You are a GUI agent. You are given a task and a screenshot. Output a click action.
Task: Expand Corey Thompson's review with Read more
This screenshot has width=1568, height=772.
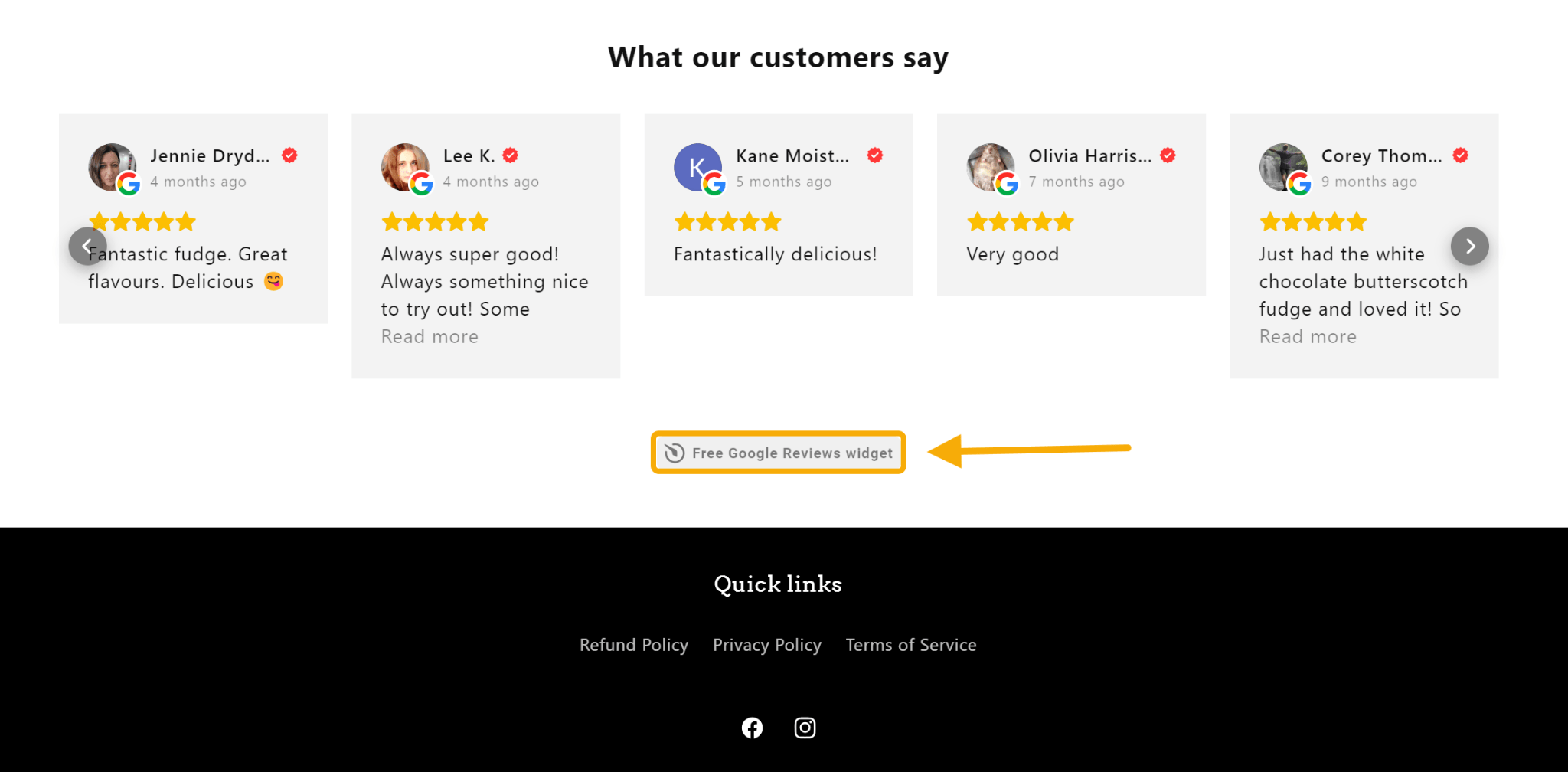coord(1308,335)
